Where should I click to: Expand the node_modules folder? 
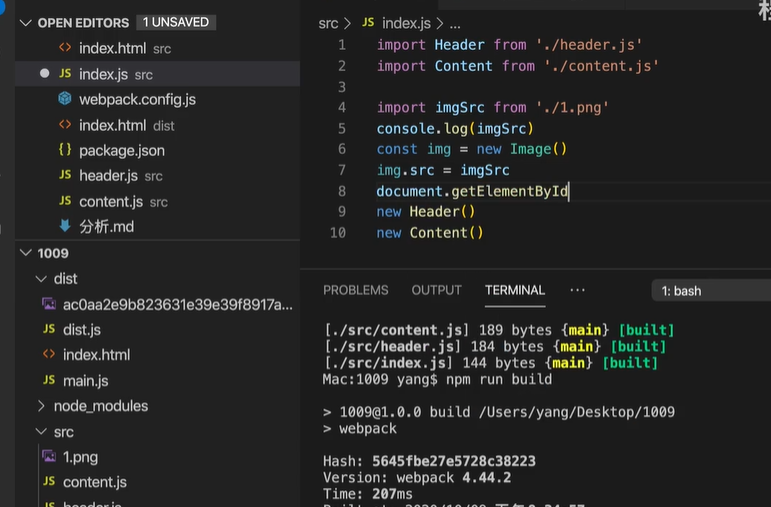click(x=41, y=406)
